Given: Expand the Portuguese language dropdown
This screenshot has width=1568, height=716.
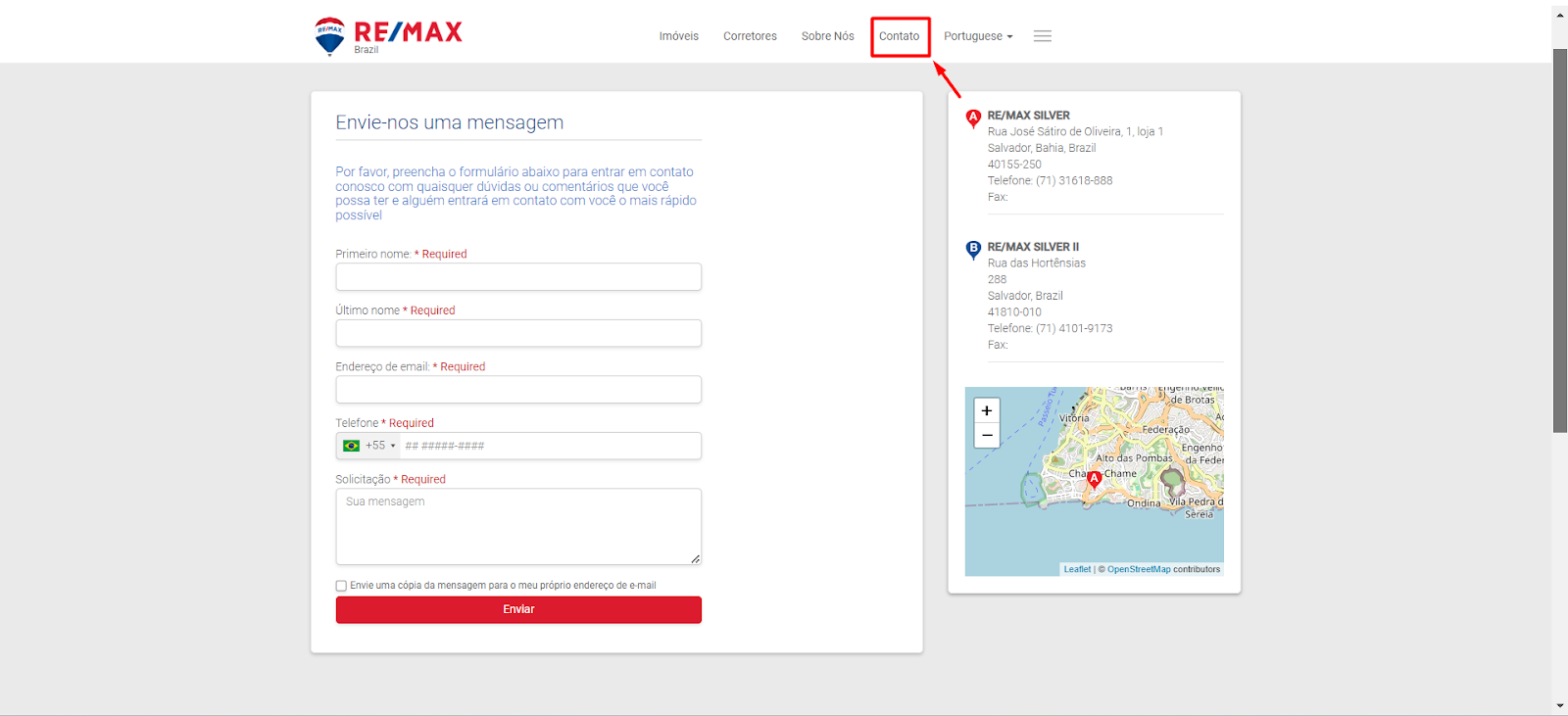Looking at the screenshot, I should coord(978,36).
